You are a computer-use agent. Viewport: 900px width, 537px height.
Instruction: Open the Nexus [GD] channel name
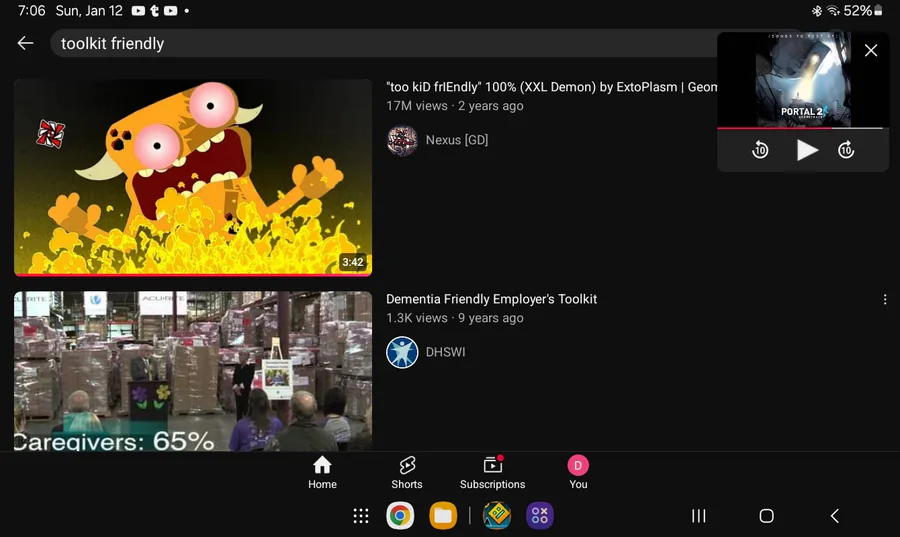coord(457,140)
